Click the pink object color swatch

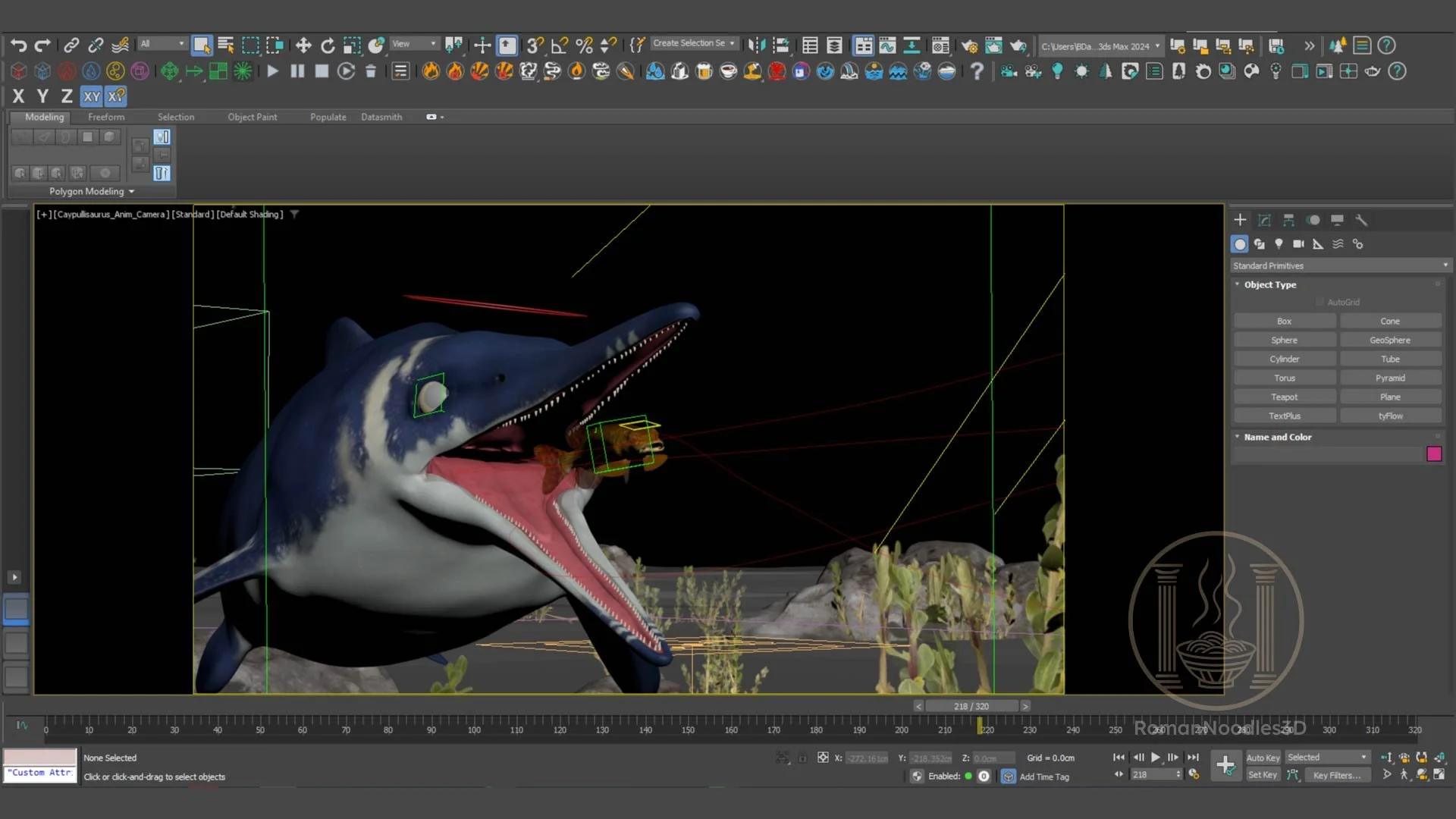click(x=1433, y=454)
